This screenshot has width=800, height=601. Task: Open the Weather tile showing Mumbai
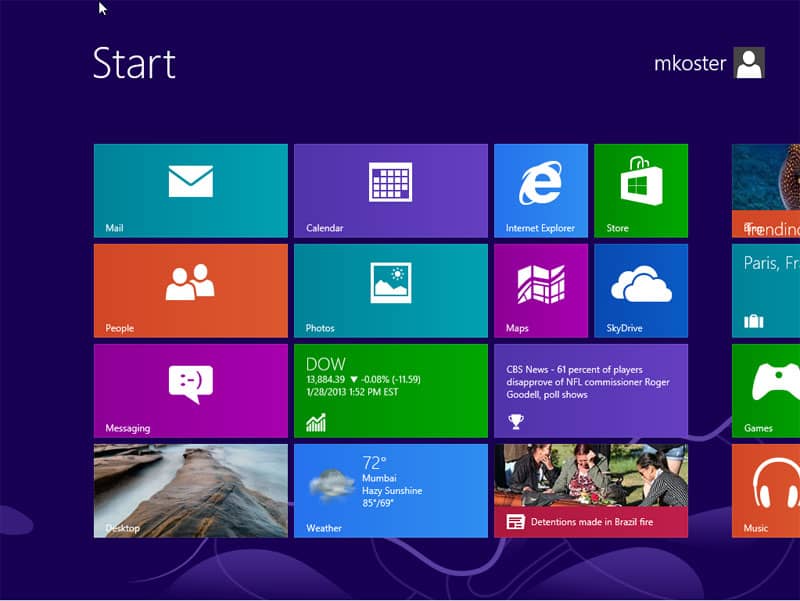pyautogui.click(x=391, y=490)
